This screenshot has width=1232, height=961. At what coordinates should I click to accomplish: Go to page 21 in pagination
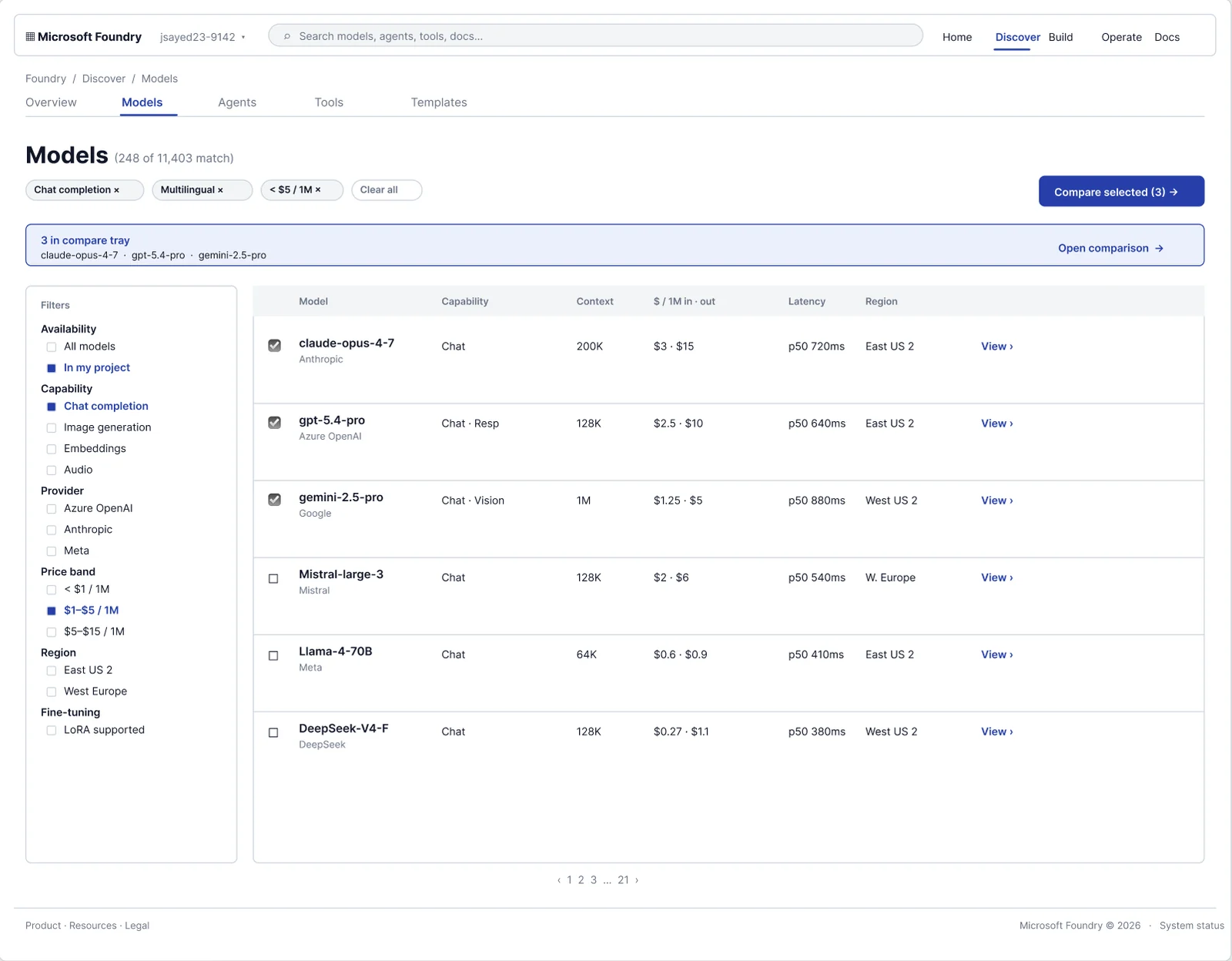pos(624,880)
